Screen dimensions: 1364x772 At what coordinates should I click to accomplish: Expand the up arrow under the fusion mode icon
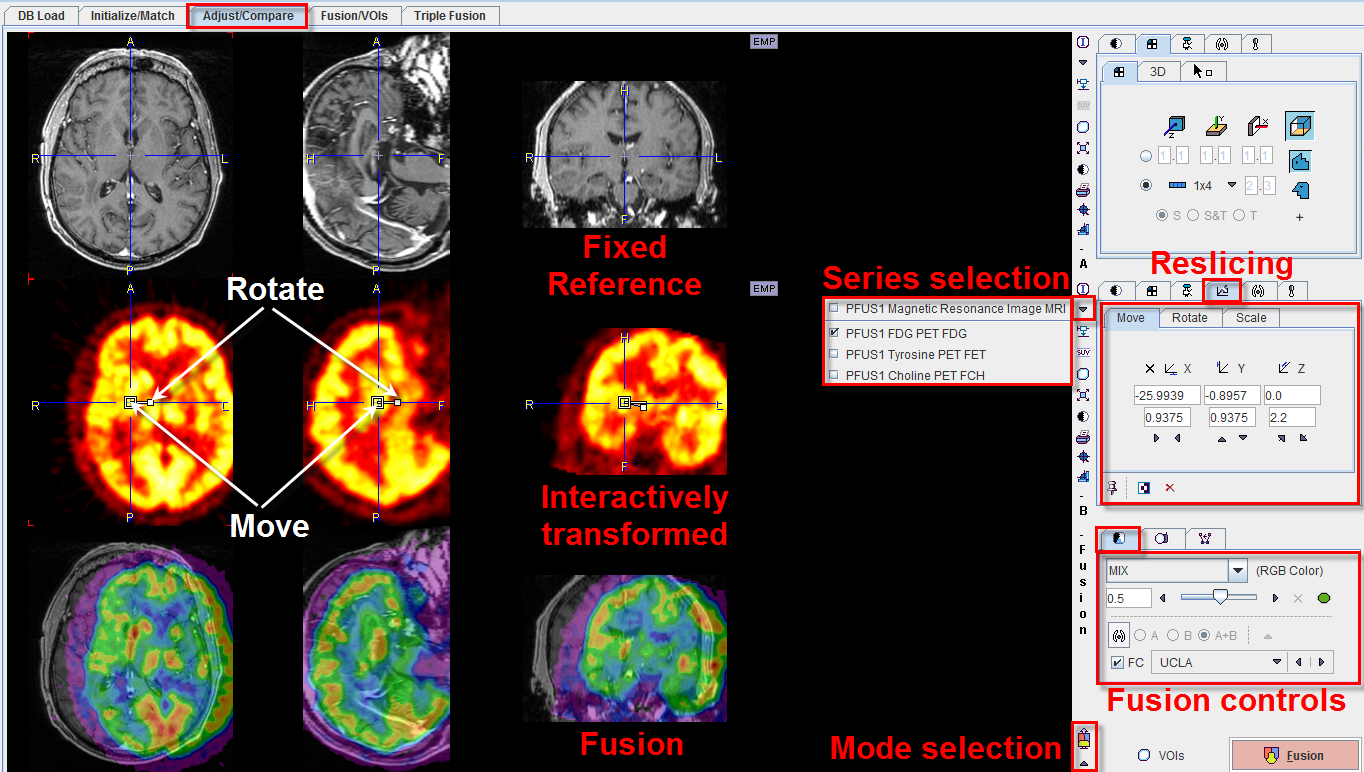(1083, 763)
